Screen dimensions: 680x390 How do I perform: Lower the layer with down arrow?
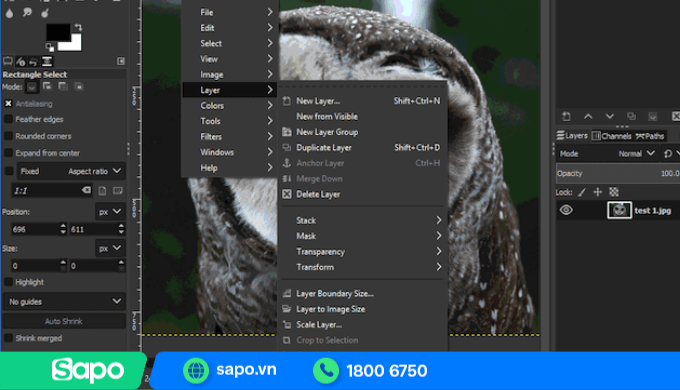(x=610, y=116)
